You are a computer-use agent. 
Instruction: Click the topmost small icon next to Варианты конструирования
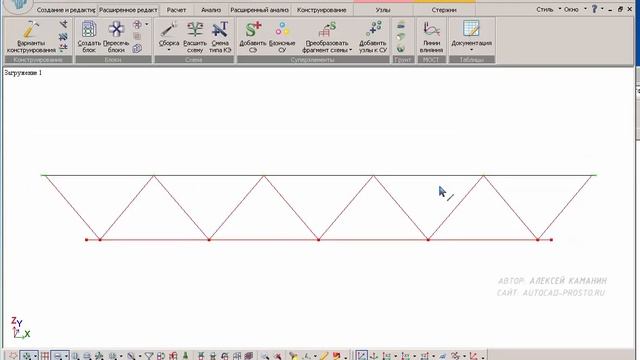[63, 25]
